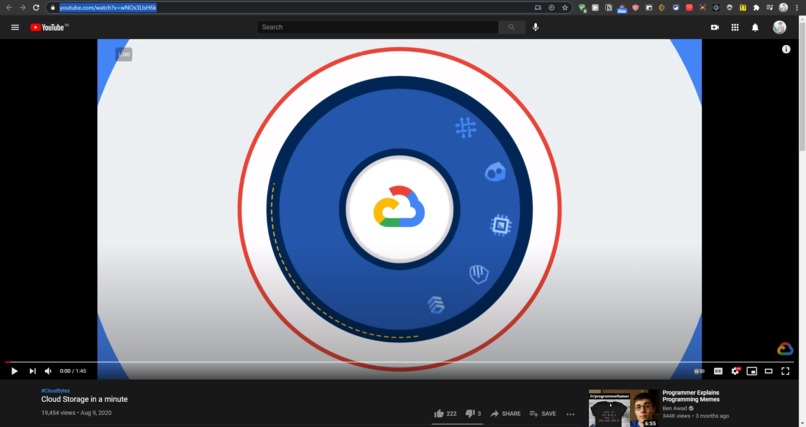Enter full screen mode
The width and height of the screenshot is (806, 427).
click(785, 371)
